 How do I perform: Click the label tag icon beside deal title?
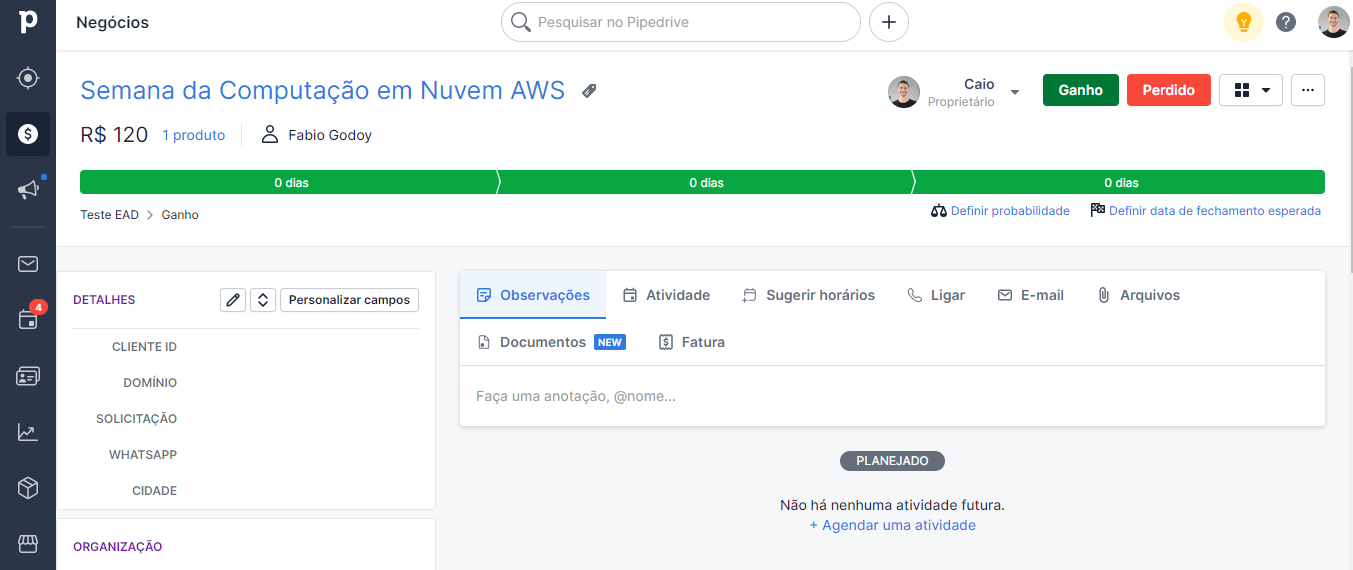(589, 91)
